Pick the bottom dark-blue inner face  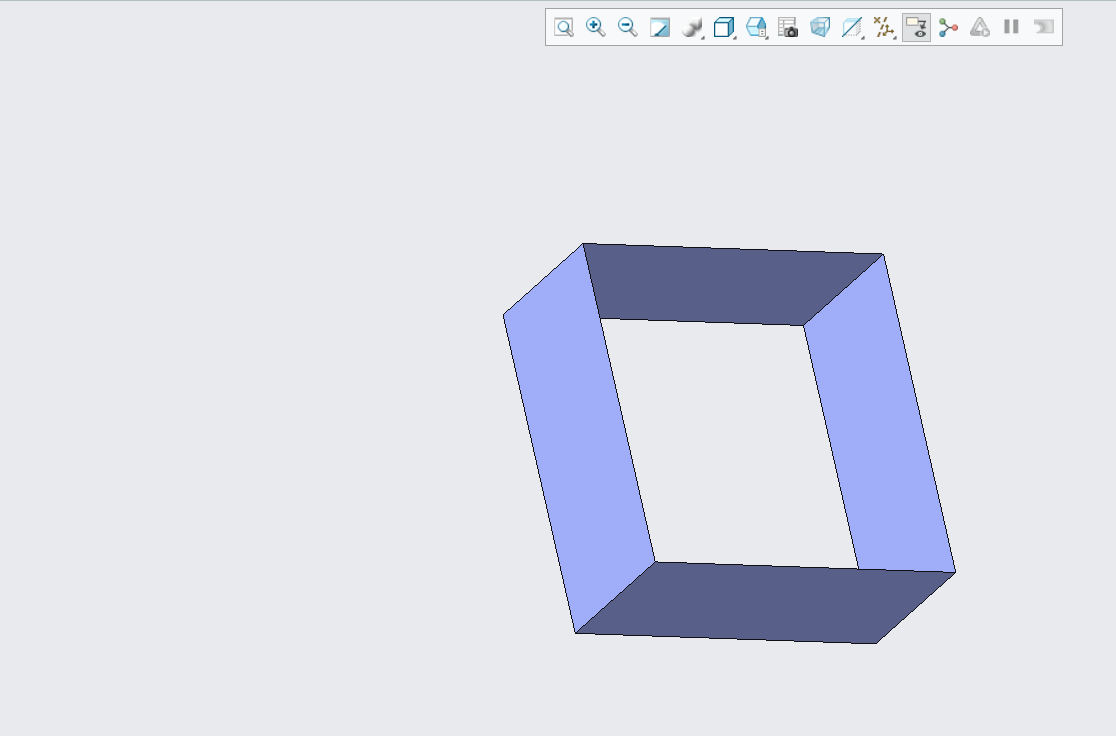click(x=765, y=602)
